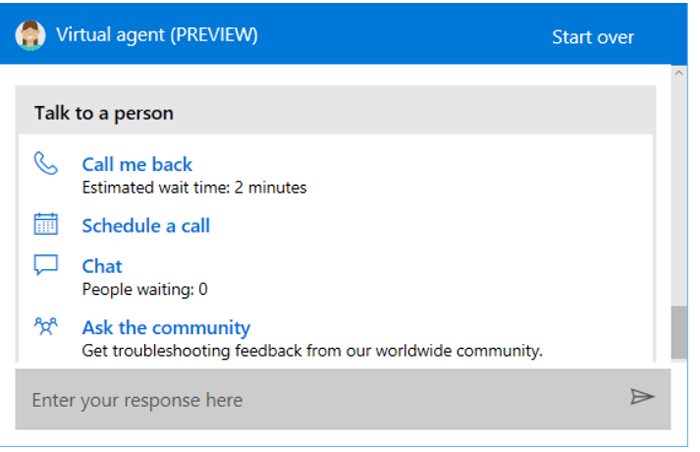Open the Call me back link
Screen dimensions: 700x452
tap(137, 164)
